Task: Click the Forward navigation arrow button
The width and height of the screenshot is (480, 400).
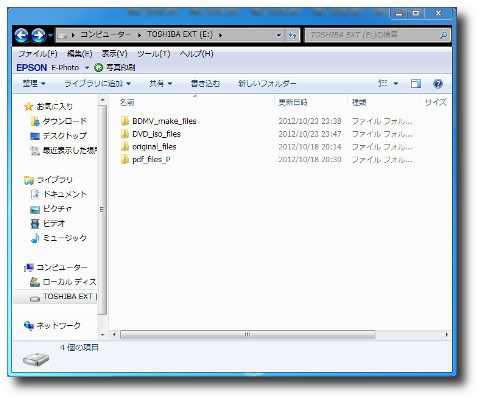Action: click(38, 35)
